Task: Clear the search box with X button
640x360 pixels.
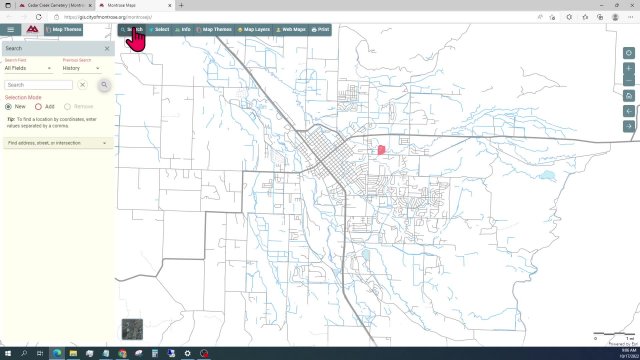Action: pos(82,85)
